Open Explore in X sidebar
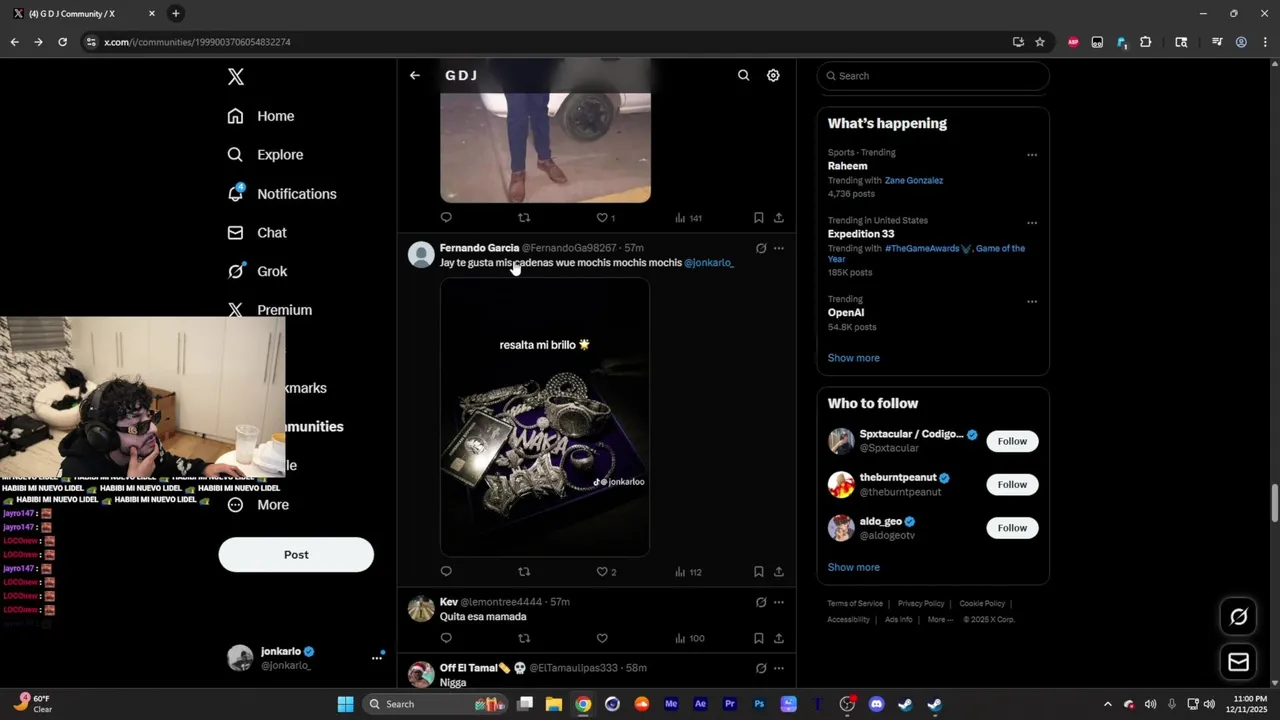 265,155
